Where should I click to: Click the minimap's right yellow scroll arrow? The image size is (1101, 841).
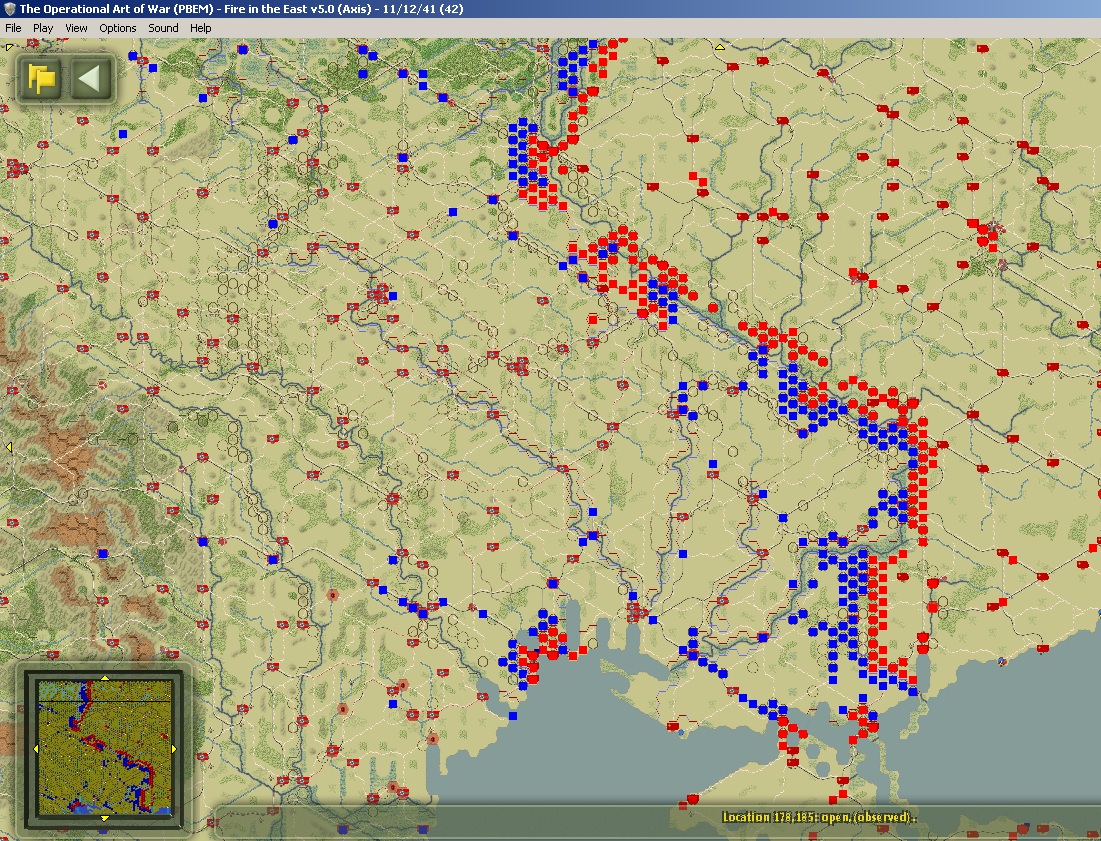pyautogui.click(x=174, y=749)
